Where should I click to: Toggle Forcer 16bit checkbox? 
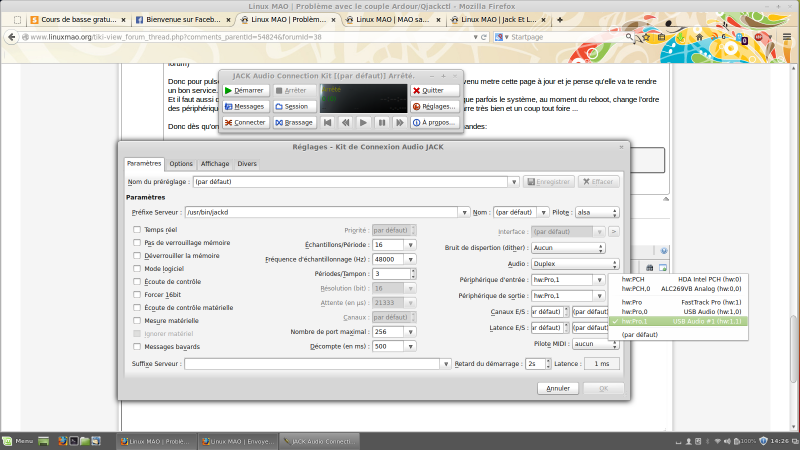[x=137, y=294]
